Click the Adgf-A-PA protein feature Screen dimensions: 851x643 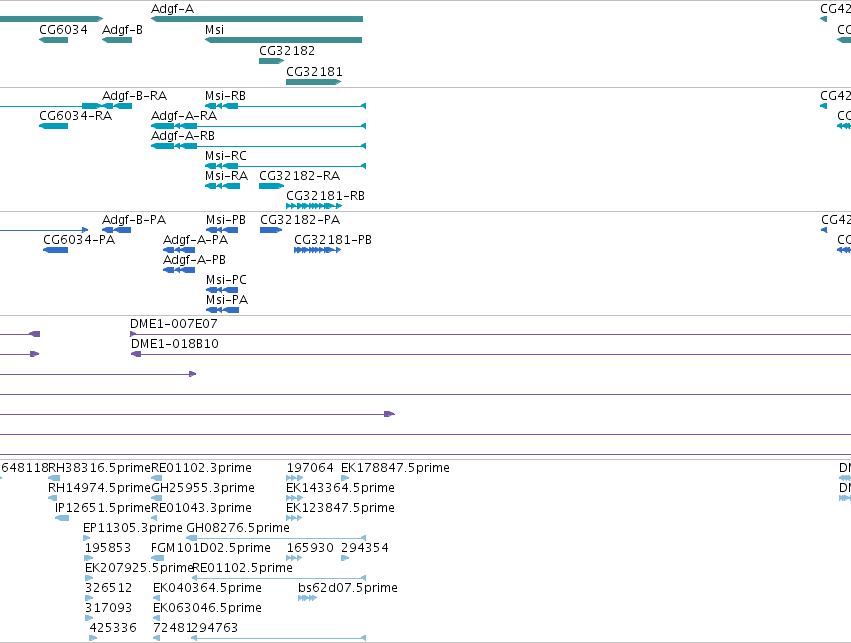pos(179,251)
